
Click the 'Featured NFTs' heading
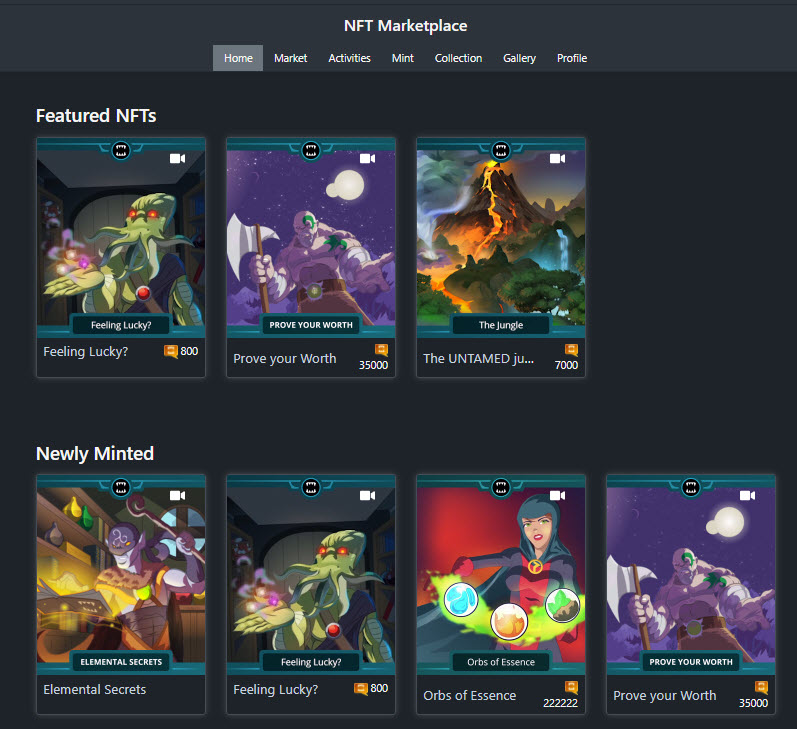coord(96,116)
